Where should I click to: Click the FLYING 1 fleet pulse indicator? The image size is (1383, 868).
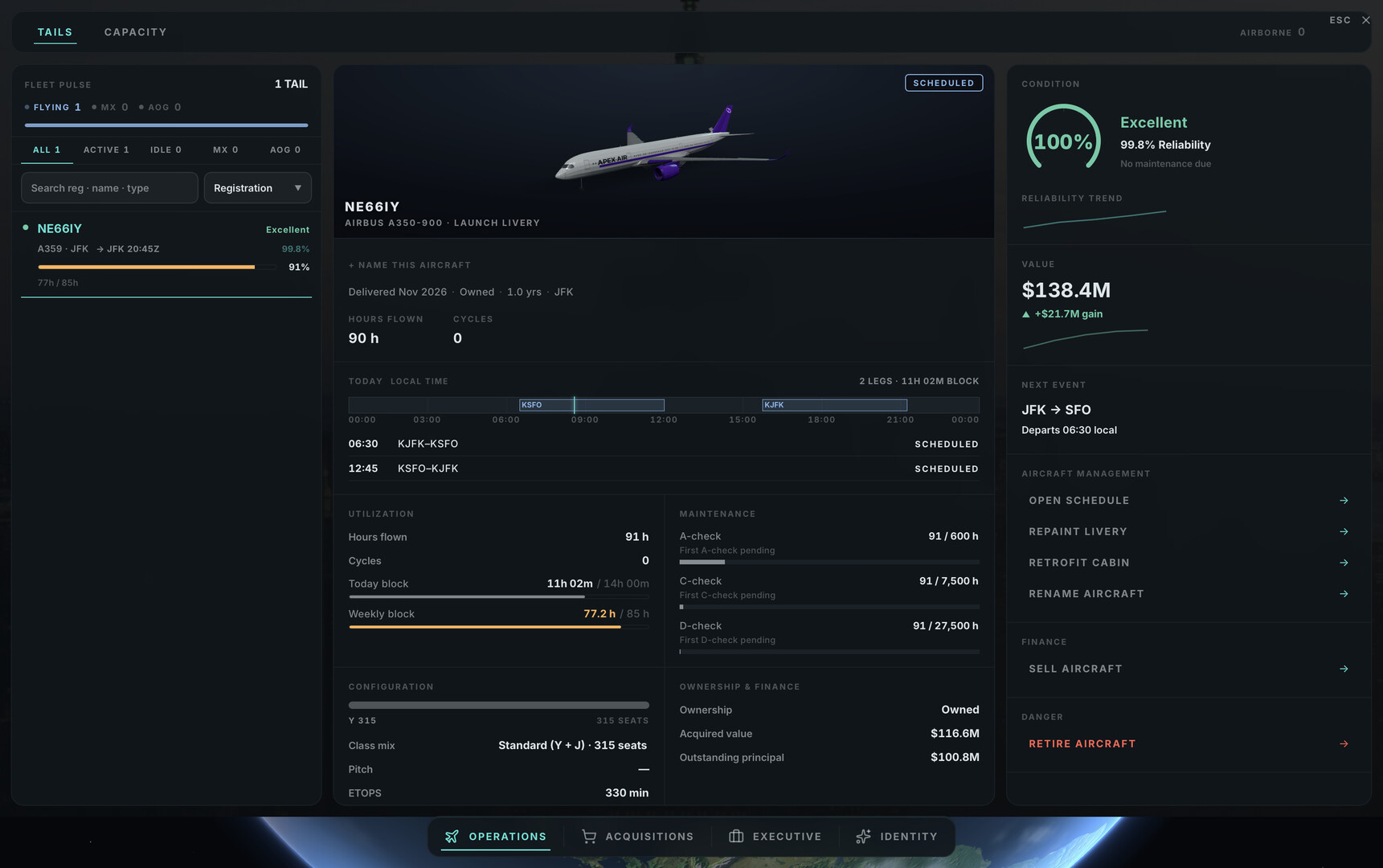pos(53,108)
